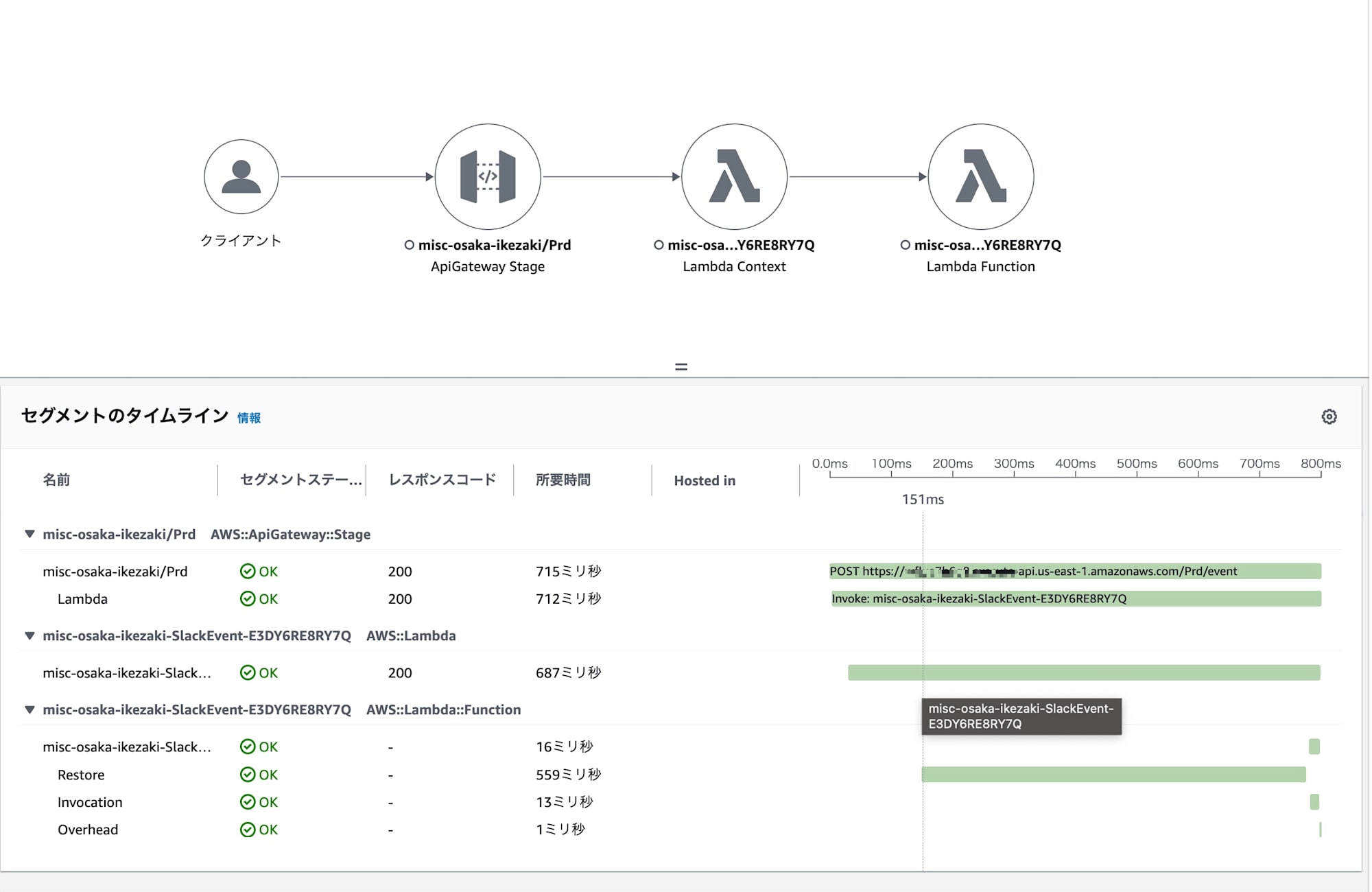Click the 所要時間 column header
This screenshot has width=1372, height=892.
563,480
